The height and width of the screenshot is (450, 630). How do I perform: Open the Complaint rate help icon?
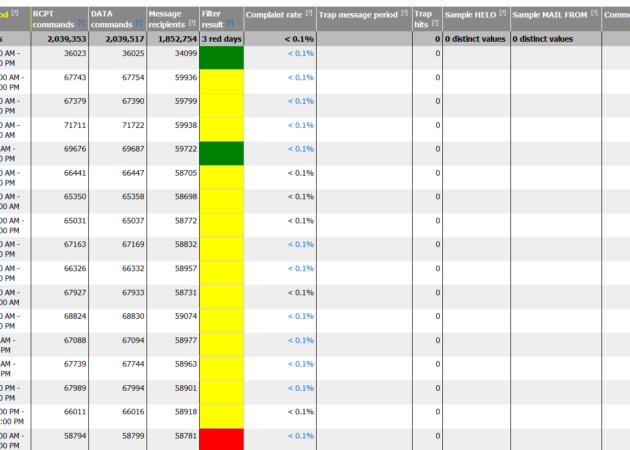tap(309, 13)
